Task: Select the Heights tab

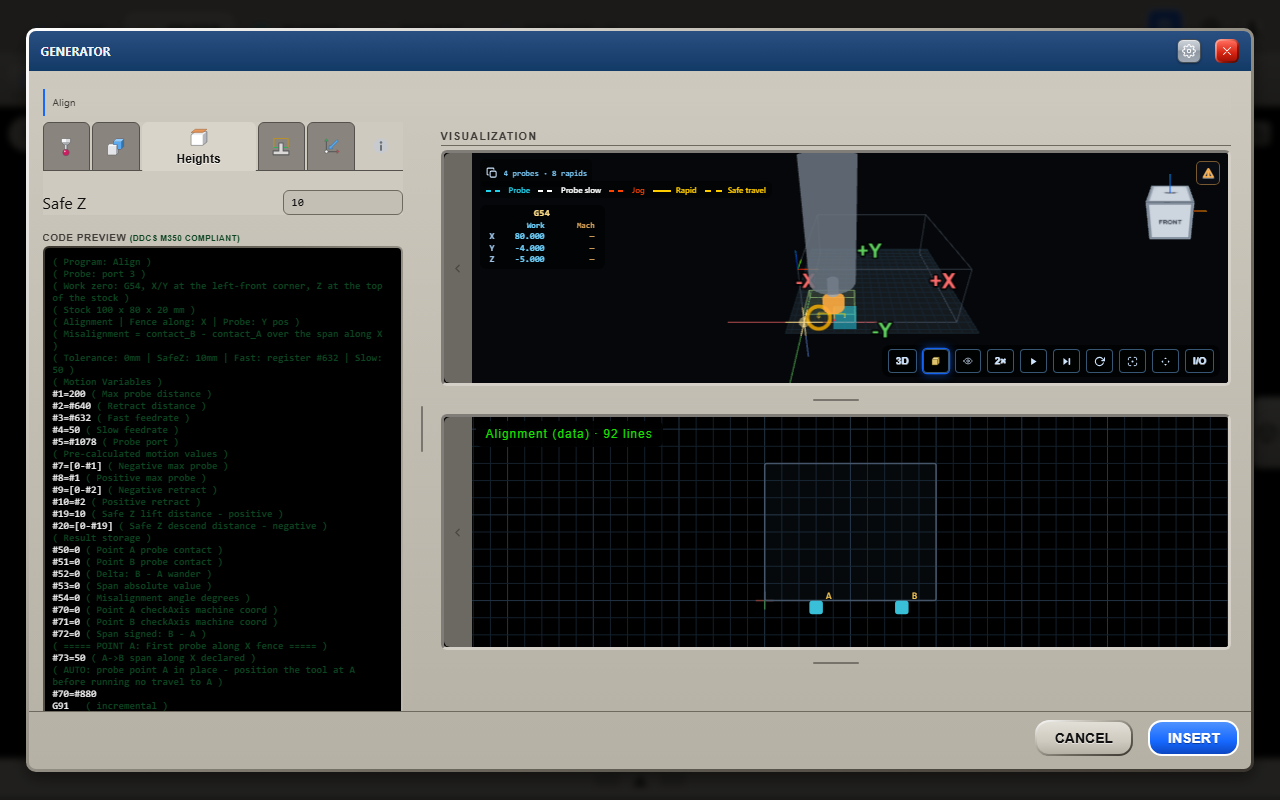Action: pyautogui.click(x=198, y=146)
